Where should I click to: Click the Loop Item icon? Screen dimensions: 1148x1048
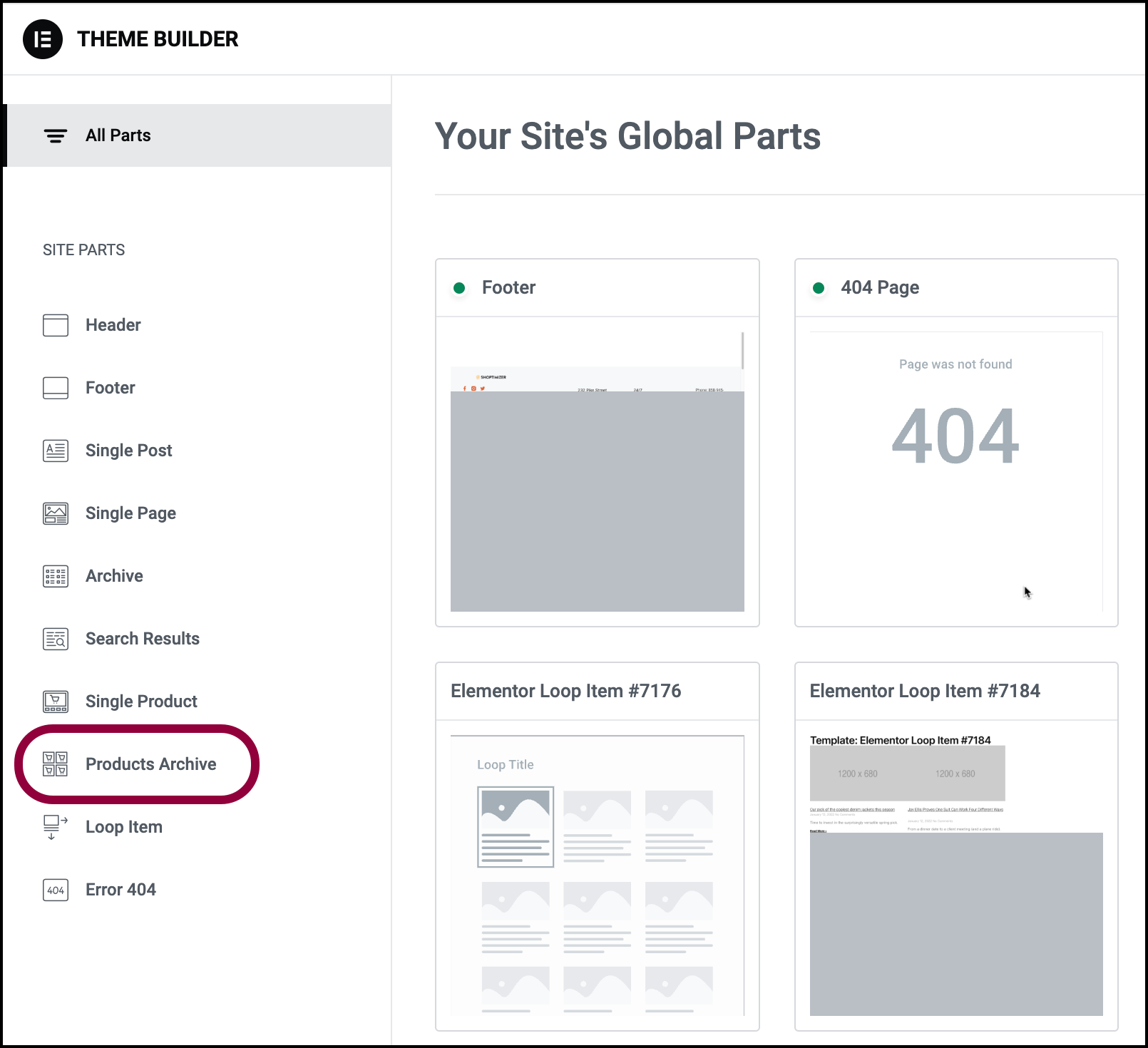coord(56,827)
